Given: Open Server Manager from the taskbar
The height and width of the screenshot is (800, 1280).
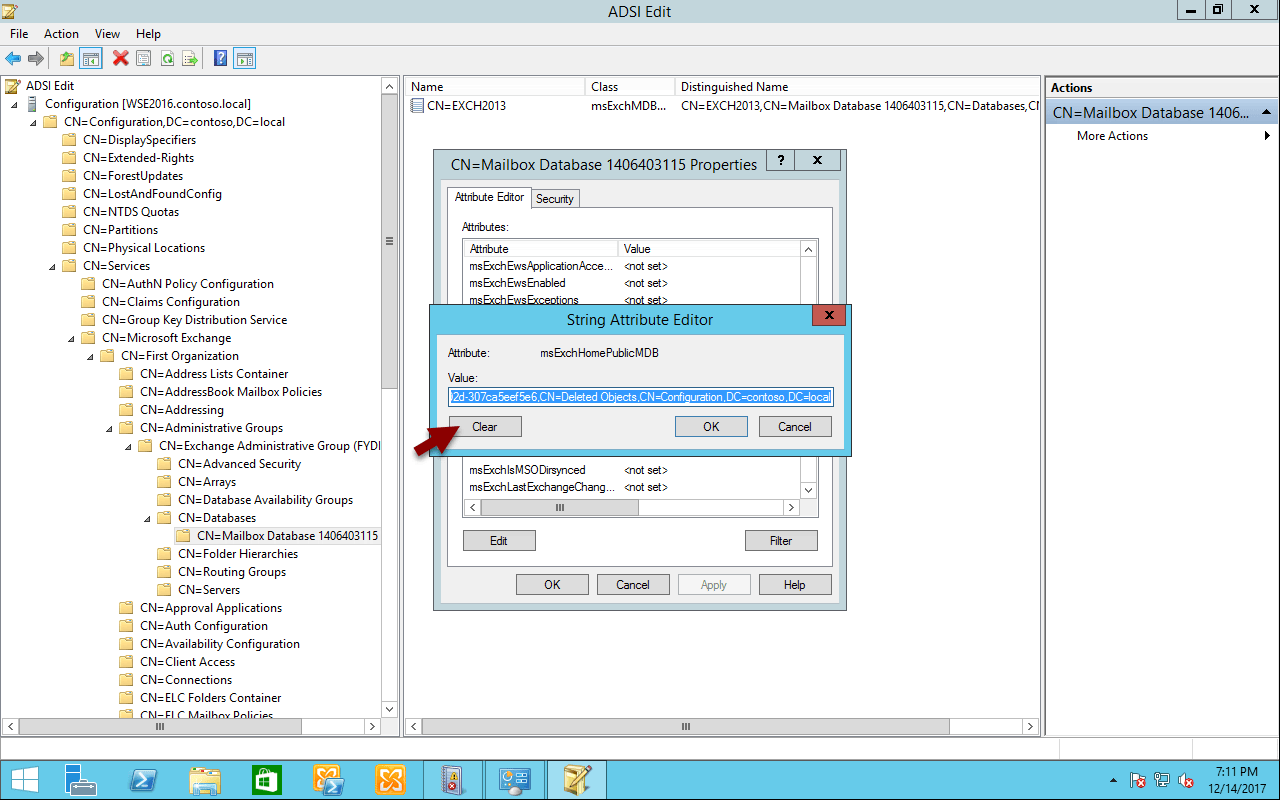Looking at the screenshot, I should [81, 780].
